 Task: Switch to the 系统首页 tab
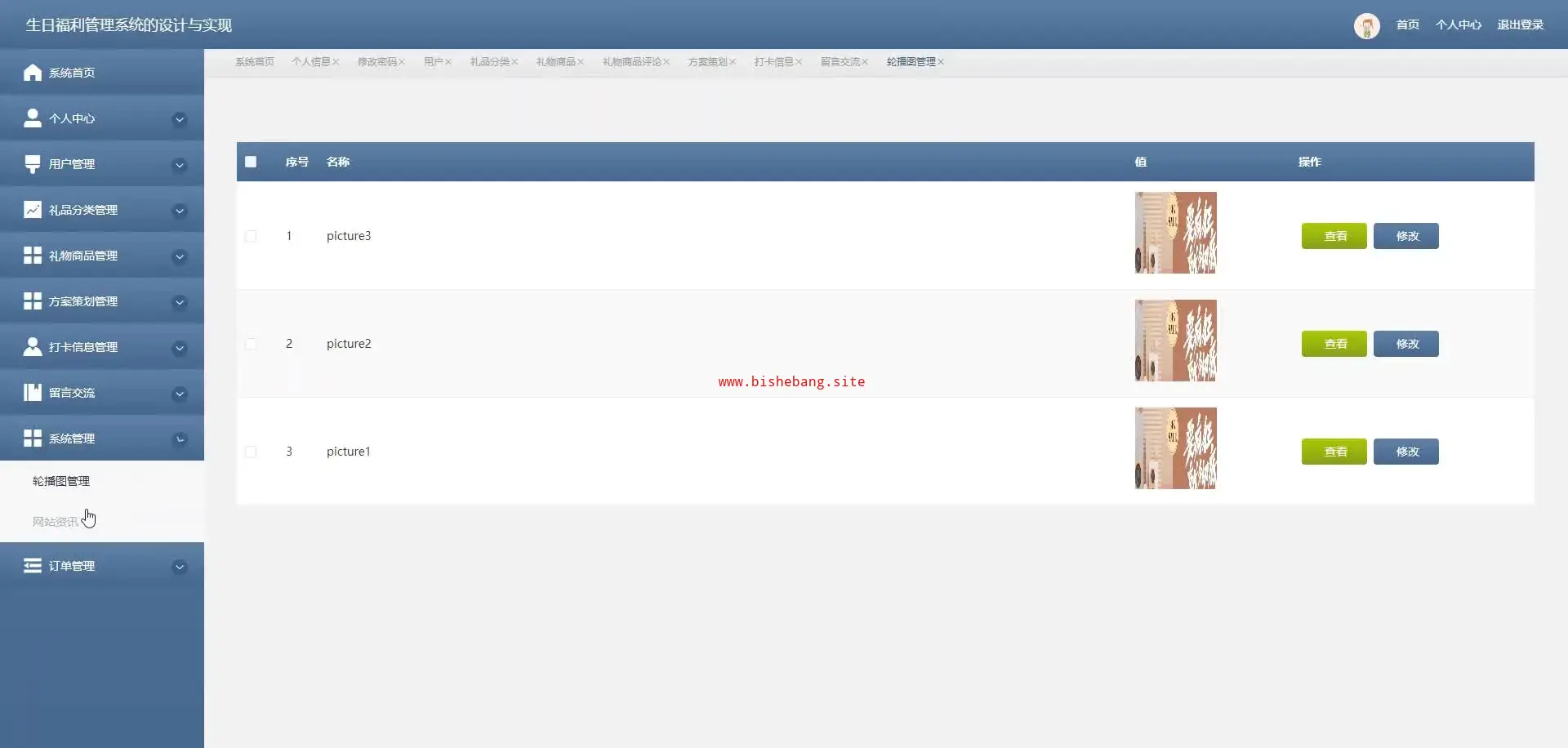point(255,62)
